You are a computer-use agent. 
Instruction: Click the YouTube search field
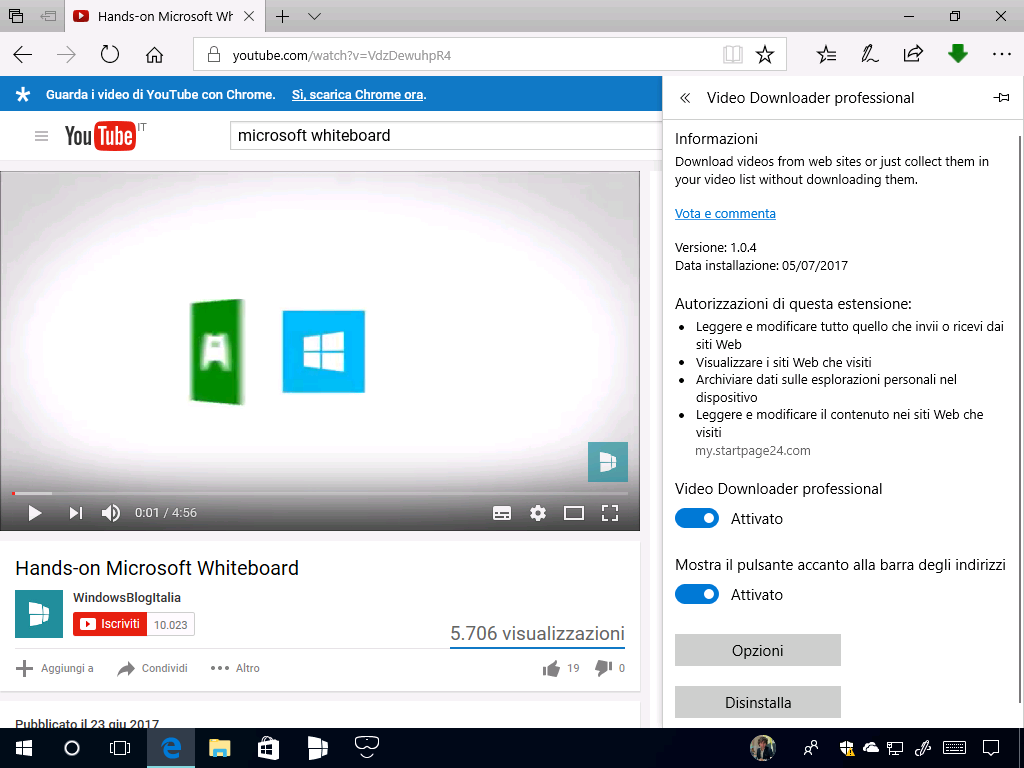(446, 136)
